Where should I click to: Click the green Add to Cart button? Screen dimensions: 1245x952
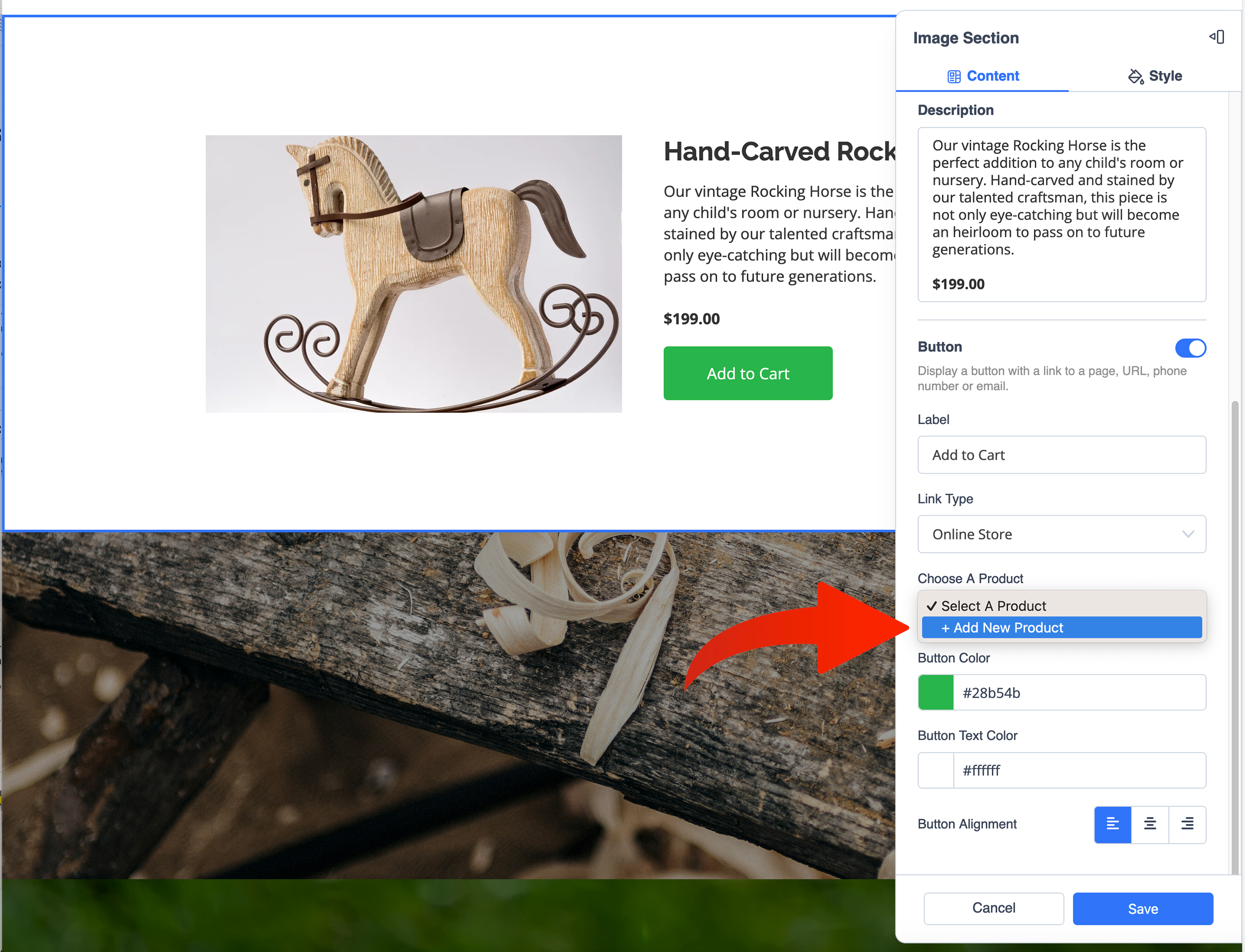(x=748, y=374)
